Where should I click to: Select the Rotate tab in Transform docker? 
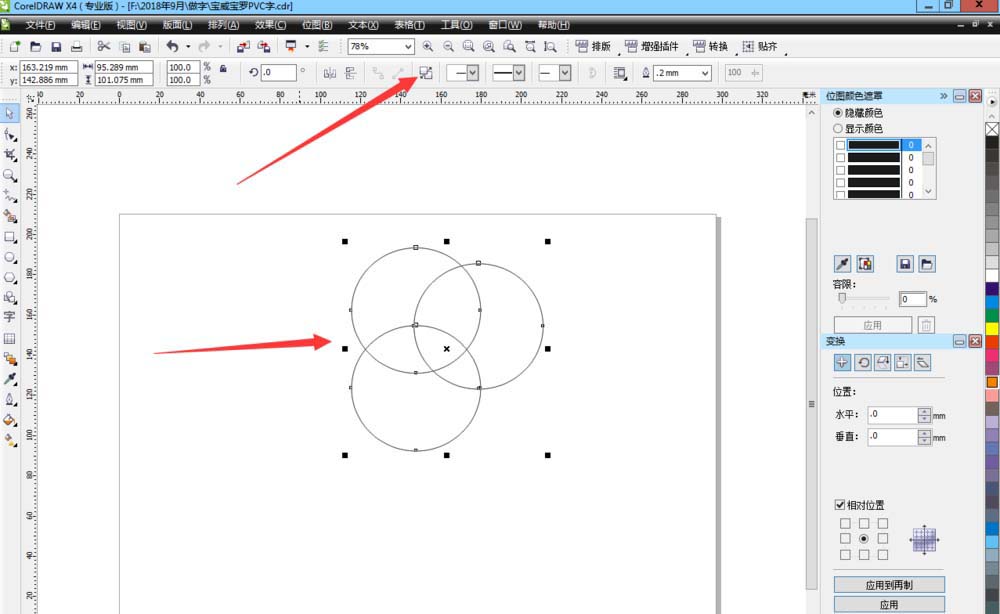[862, 362]
